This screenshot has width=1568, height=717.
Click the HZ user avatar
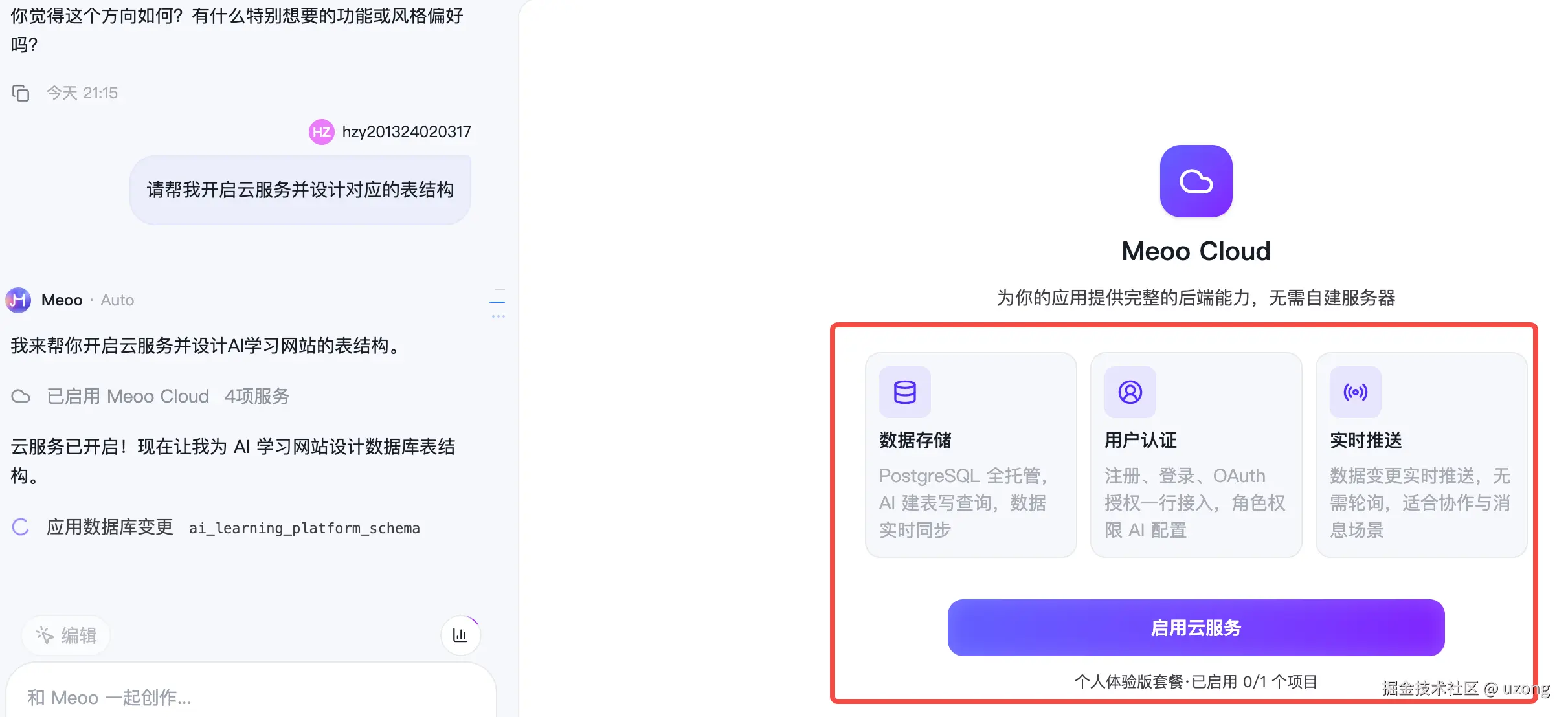coord(321,132)
